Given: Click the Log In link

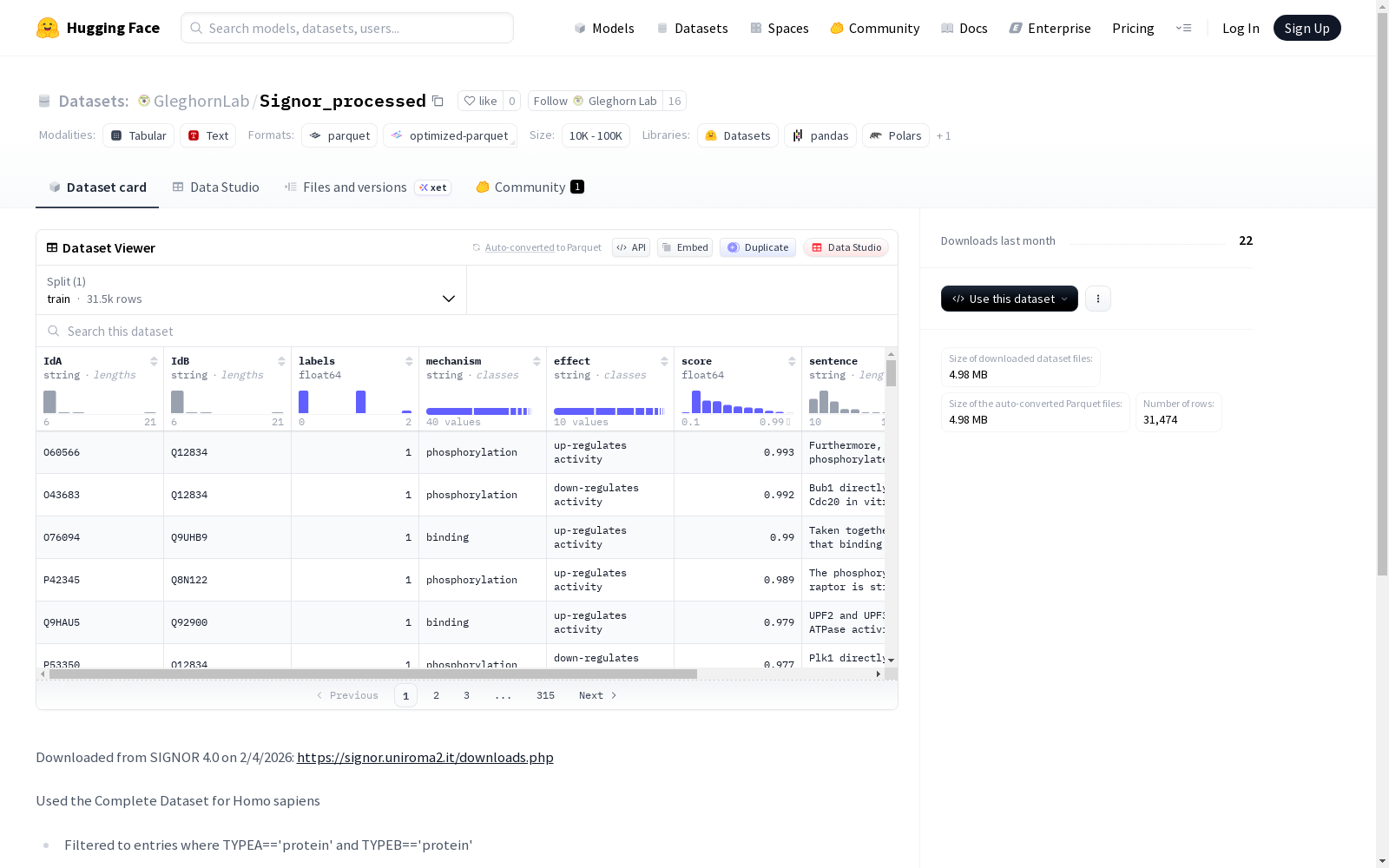Looking at the screenshot, I should tap(1241, 28).
